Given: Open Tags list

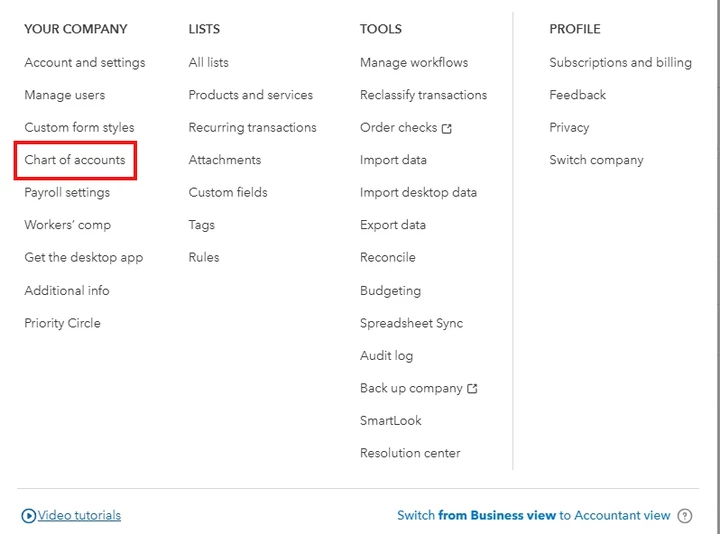Looking at the screenshot, I should coord(202,225).
